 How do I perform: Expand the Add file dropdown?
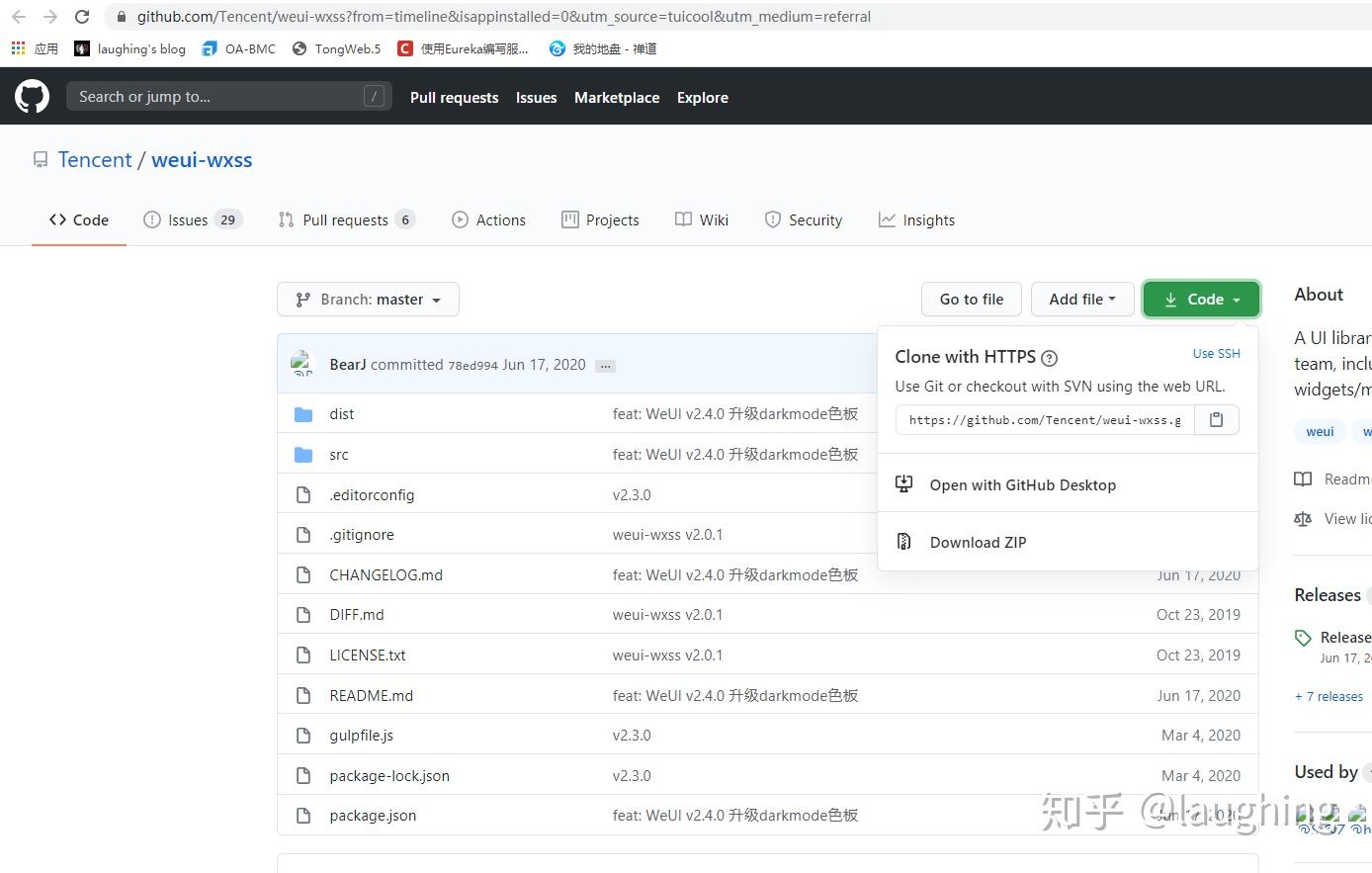coord(1082,300)
